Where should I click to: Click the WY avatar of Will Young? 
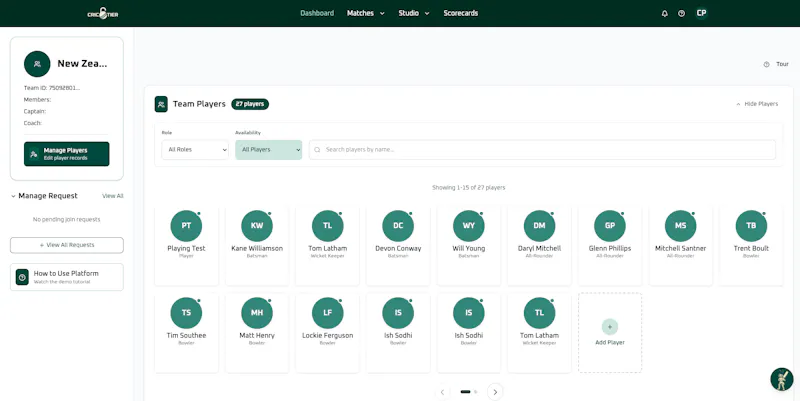pyautogui.click(x=469, y=225)
